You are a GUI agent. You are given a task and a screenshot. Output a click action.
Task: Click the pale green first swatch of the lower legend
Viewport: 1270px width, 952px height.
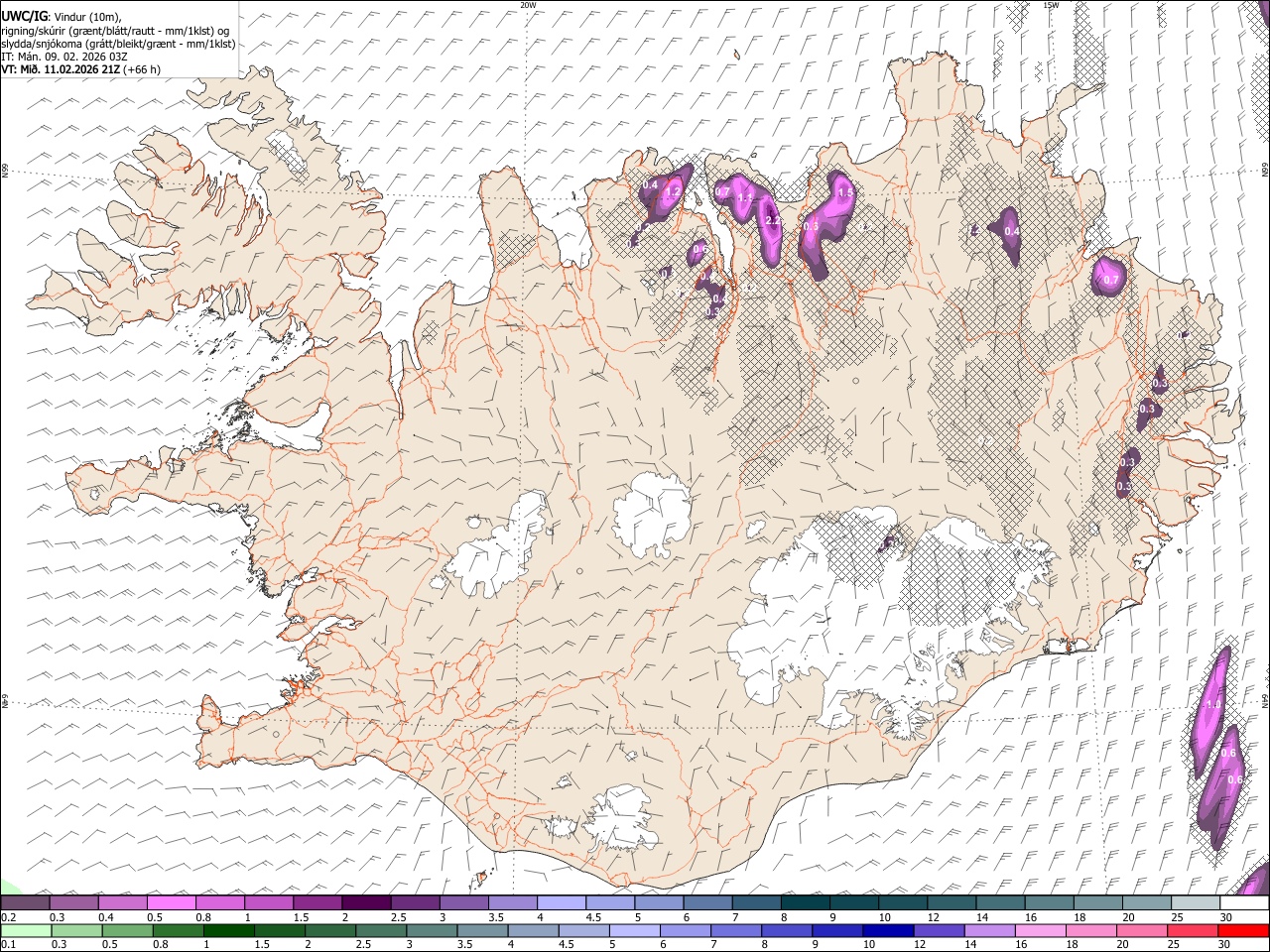(26, 930)
